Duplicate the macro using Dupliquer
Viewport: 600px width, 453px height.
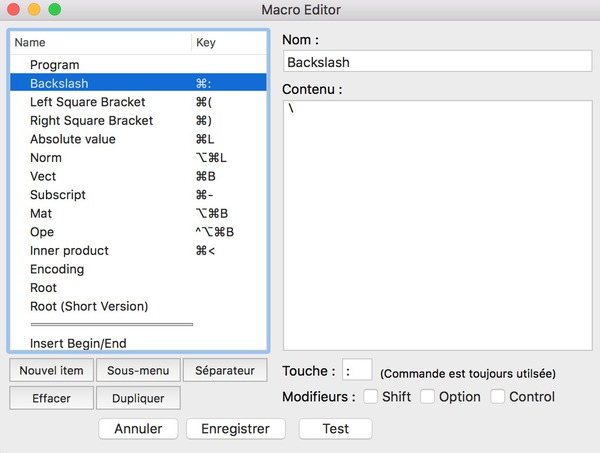coord(138,398)
